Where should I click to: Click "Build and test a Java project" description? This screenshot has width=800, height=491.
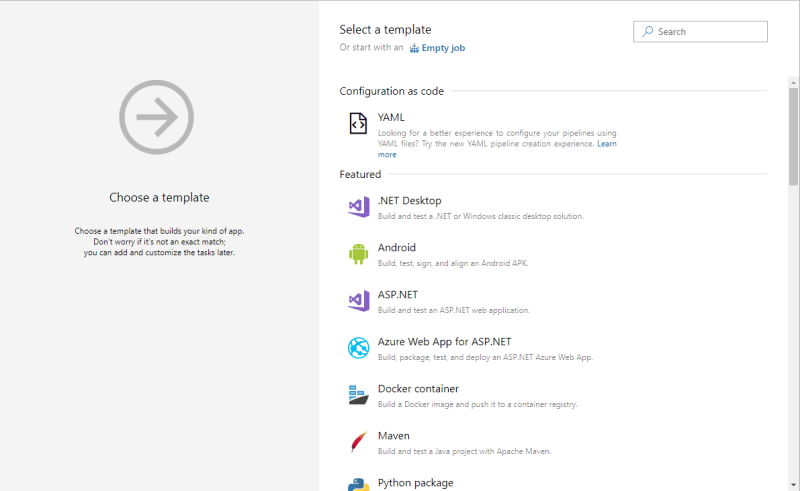tap(464, 451)
